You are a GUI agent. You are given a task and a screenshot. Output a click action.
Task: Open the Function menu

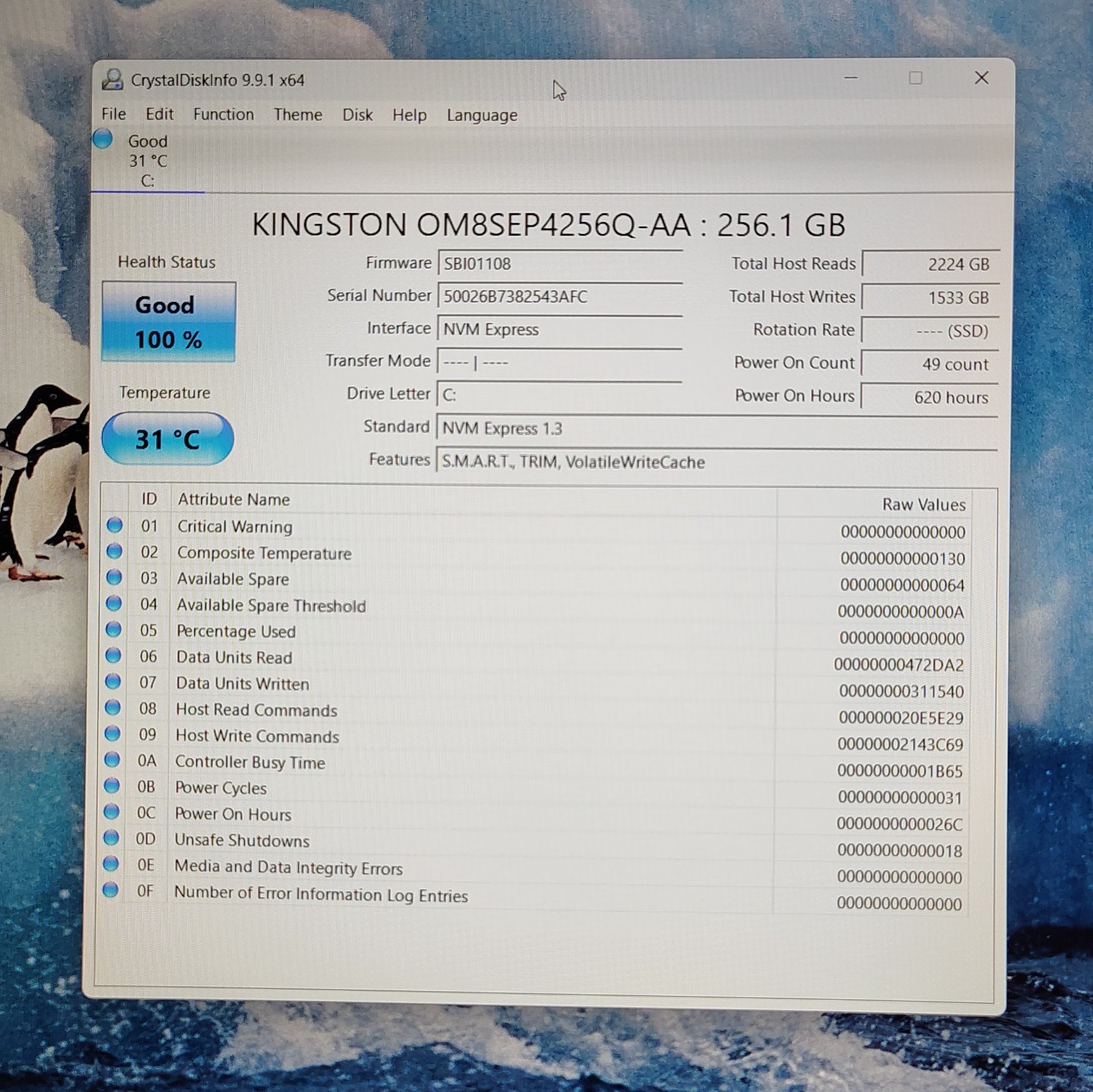click(223, 114)
